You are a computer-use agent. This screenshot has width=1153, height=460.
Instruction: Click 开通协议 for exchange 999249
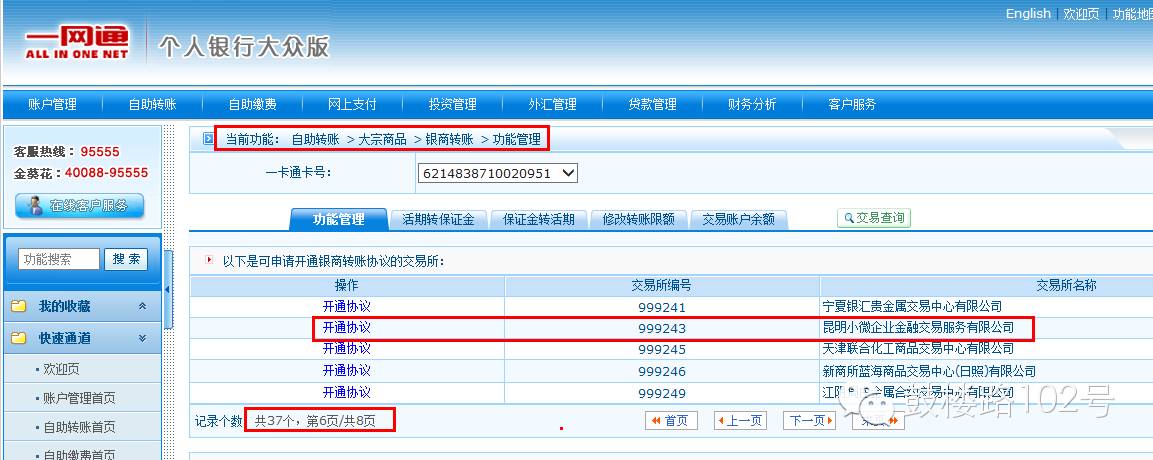click(346, 392)
